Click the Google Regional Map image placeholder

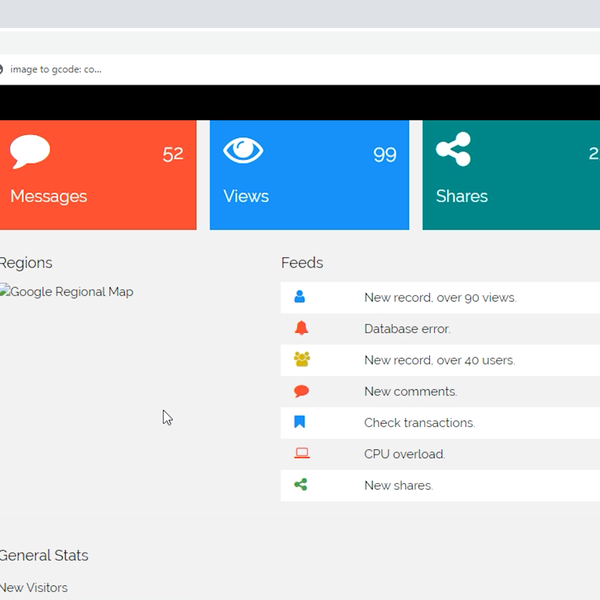(x=67, y=292)
